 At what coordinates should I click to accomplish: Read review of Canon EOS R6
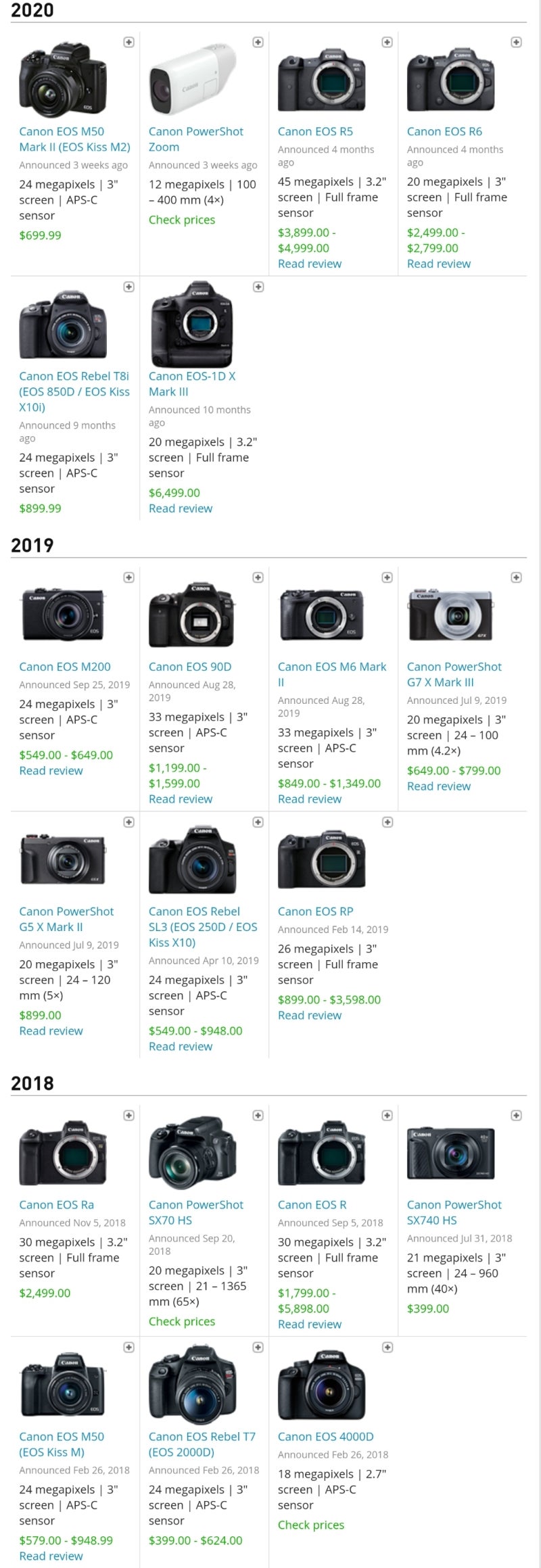click(x=439, y=264)
